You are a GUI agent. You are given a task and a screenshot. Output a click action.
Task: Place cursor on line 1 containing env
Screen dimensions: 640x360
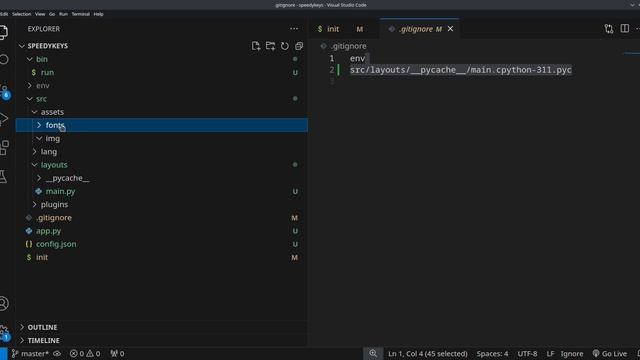coord(358,58)
